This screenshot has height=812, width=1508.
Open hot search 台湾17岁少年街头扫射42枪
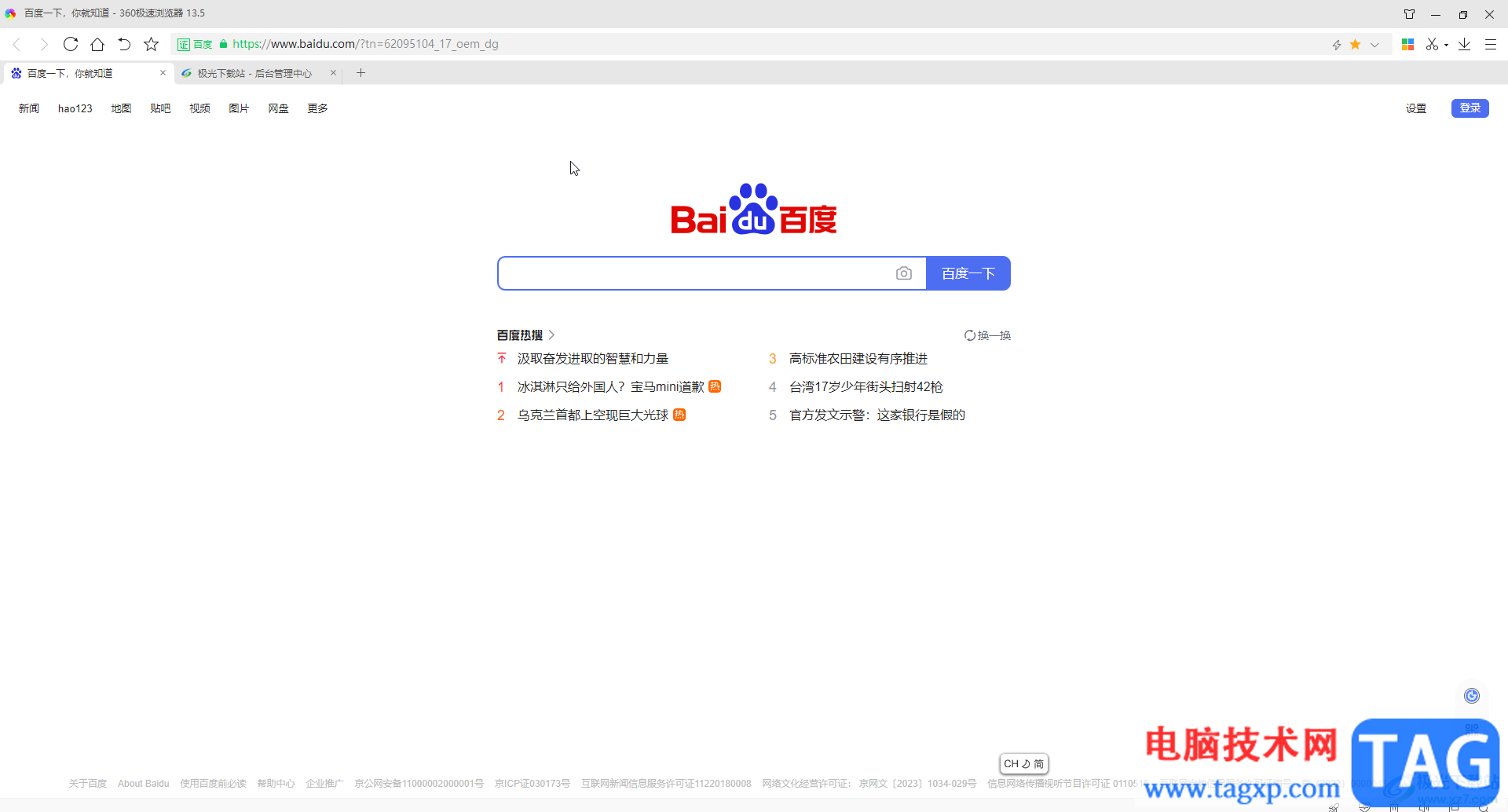[x=866, y=387]
